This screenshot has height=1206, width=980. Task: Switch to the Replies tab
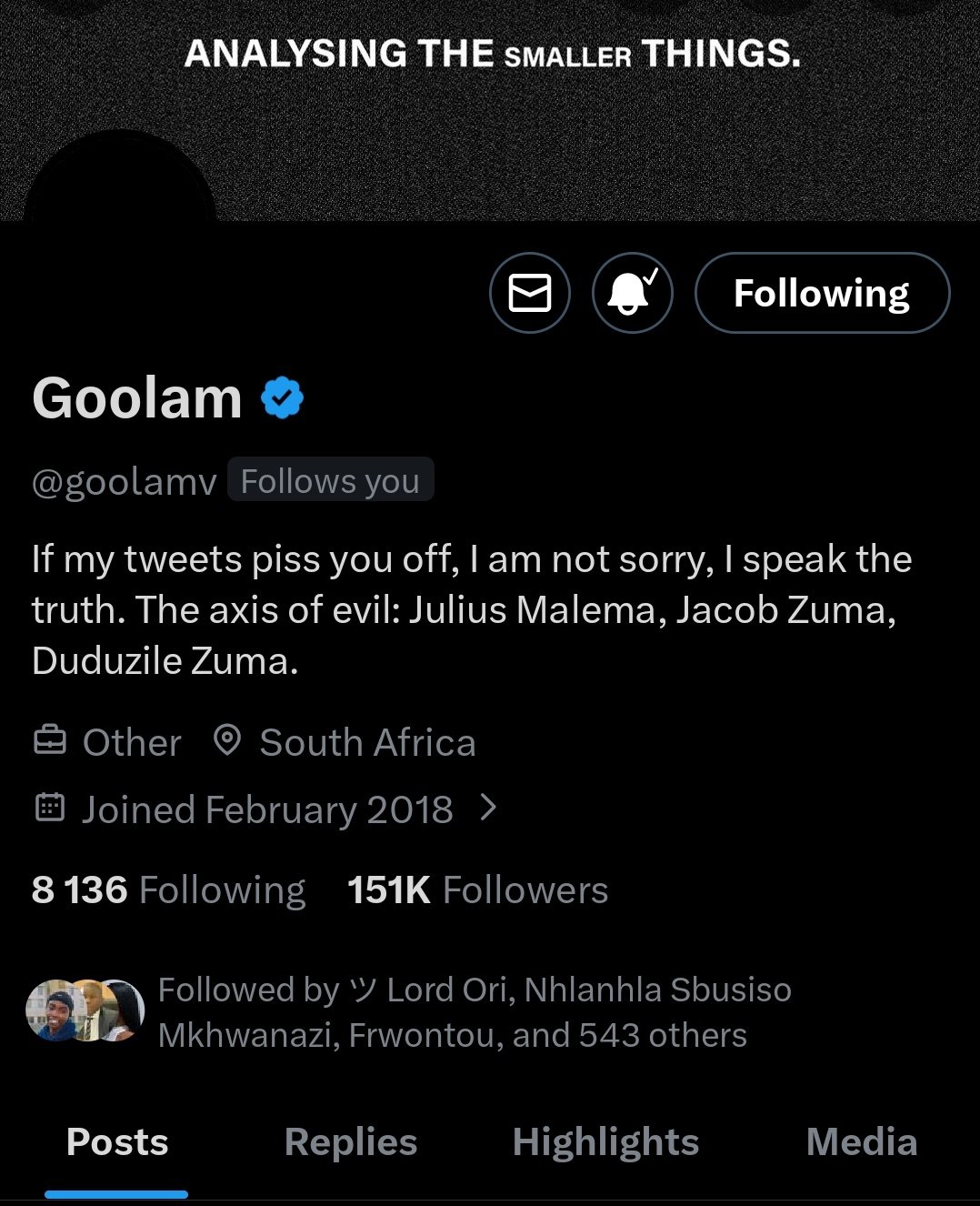point(351,1142)
